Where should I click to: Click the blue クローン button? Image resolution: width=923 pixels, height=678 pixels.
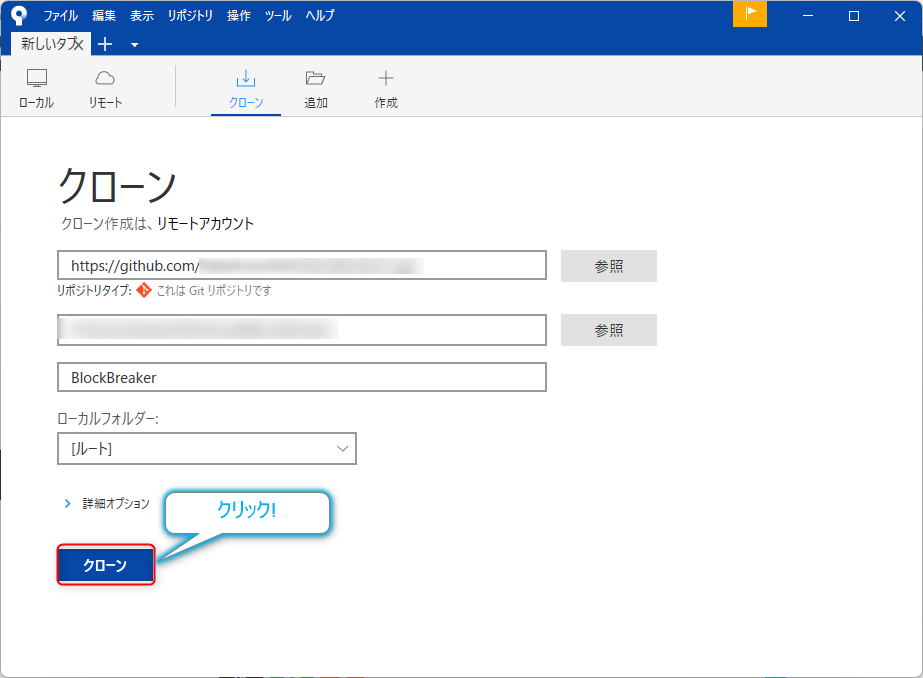tap(105, 566)
